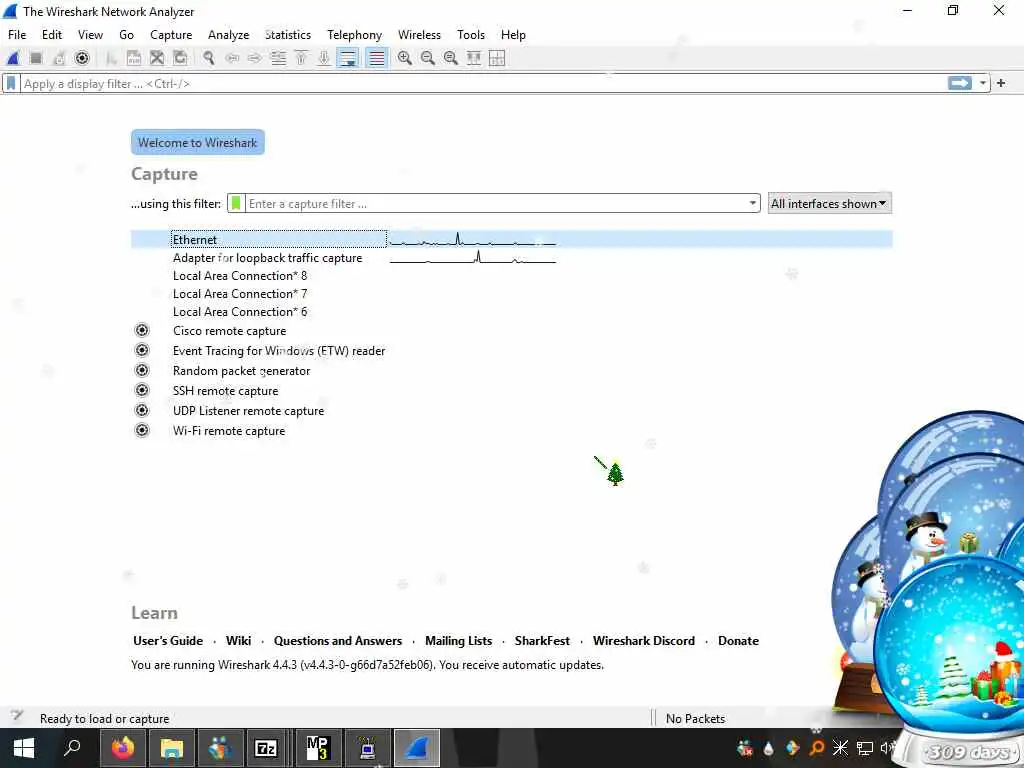Open the View menu

point(90,35)
